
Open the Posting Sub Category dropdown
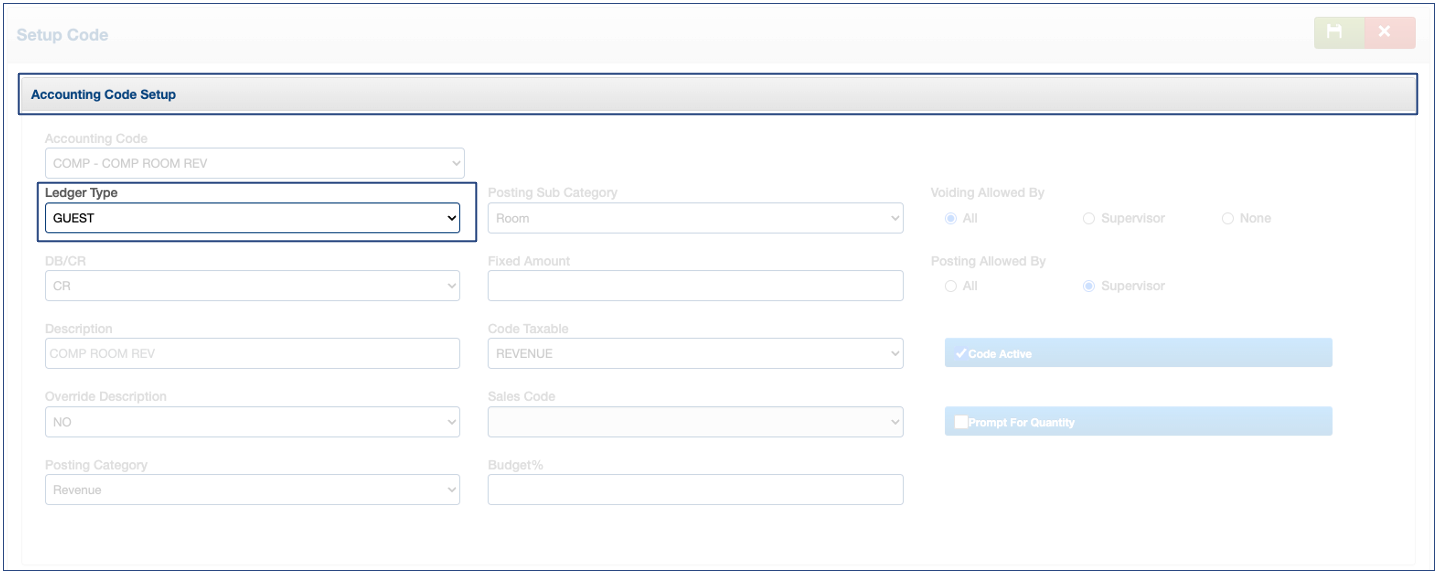point(695,218)
